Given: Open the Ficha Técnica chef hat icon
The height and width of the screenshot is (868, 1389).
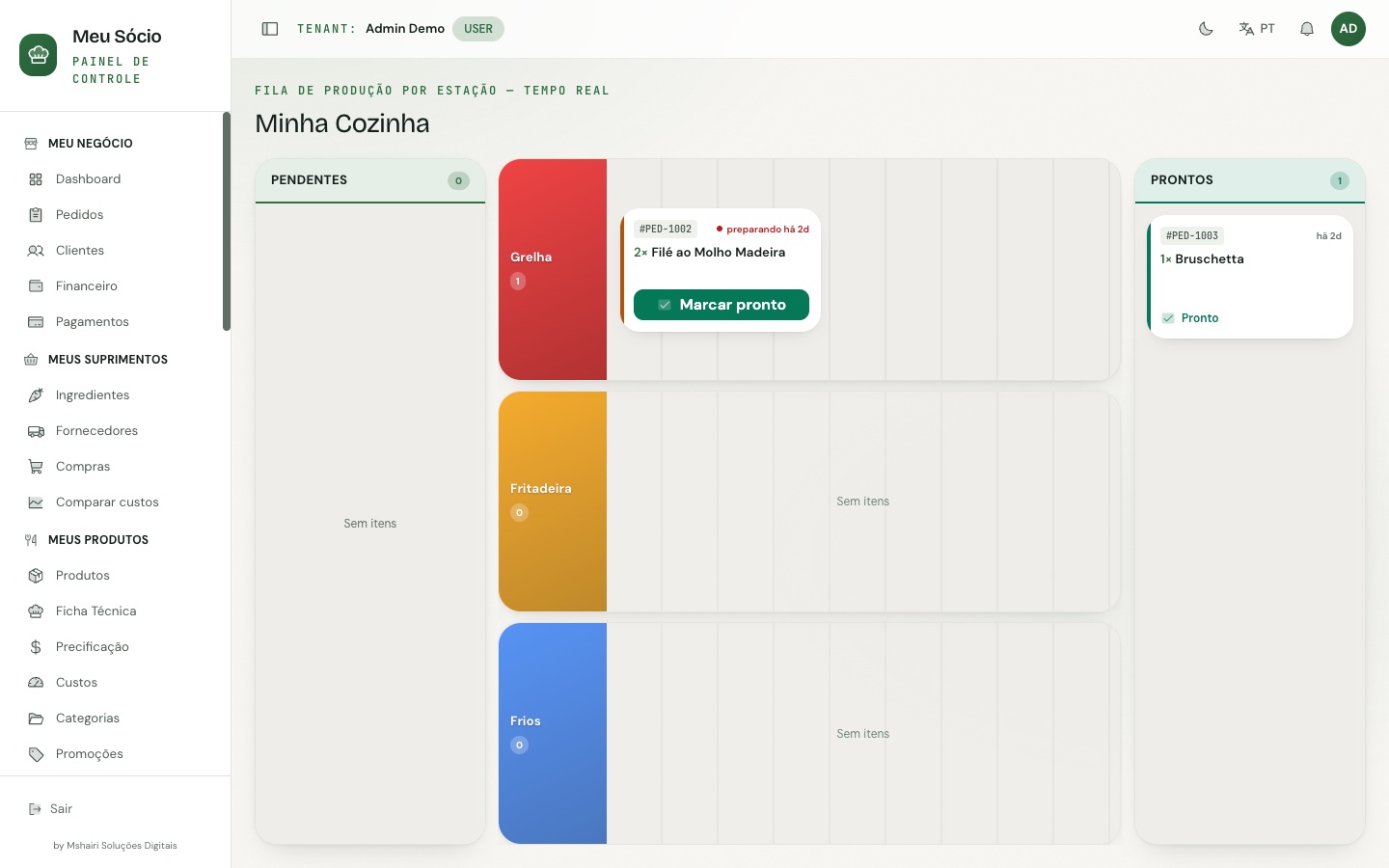Looking at the screenshot, I should [36, 611].
